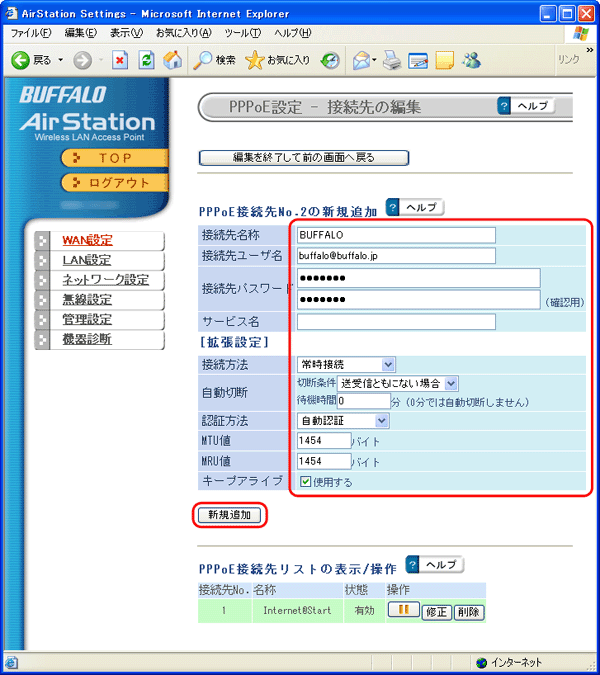
Task: Click the 有効 status cell
Action: pyautogui.click(x=364, y=610)
